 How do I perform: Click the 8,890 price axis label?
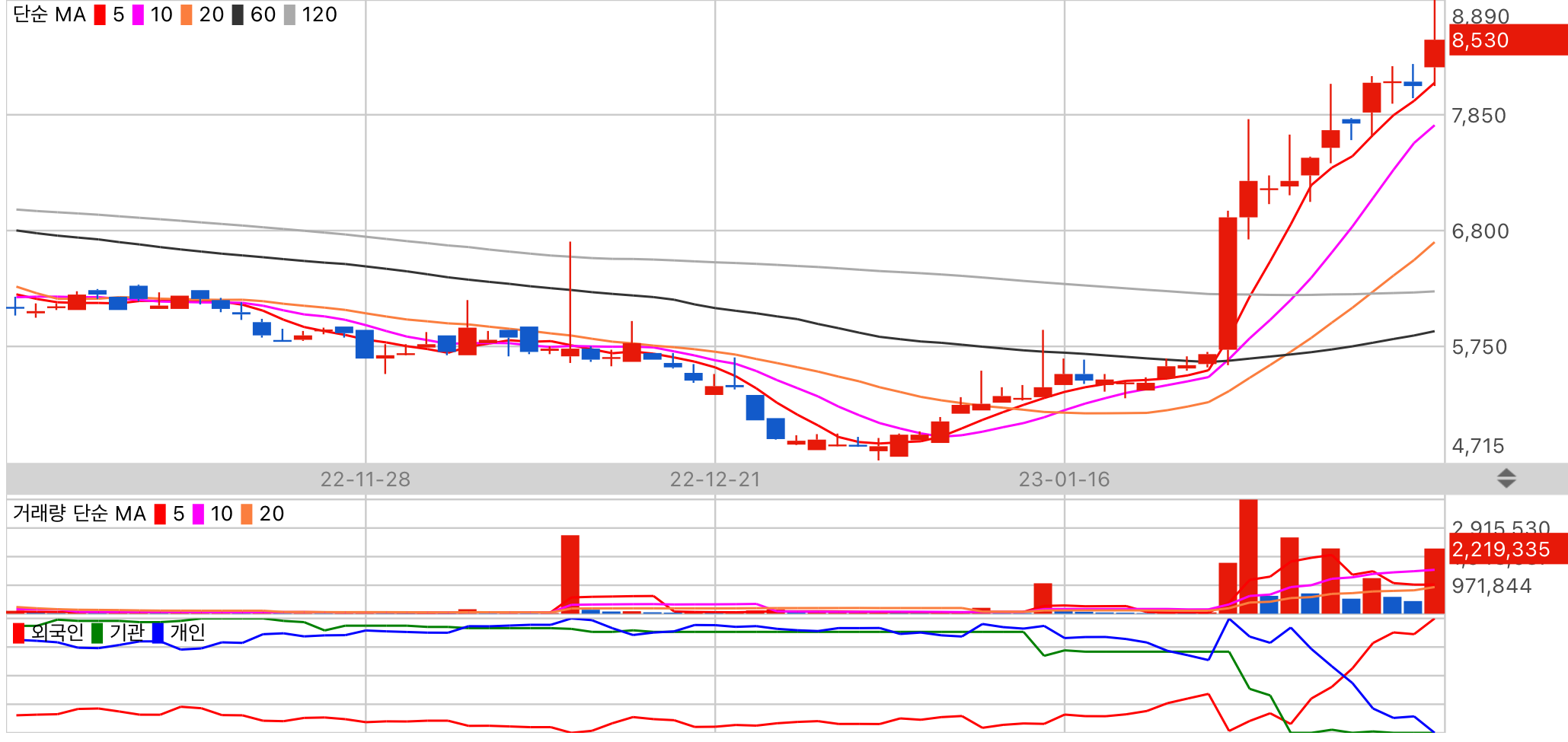(x=1480, y=17)
